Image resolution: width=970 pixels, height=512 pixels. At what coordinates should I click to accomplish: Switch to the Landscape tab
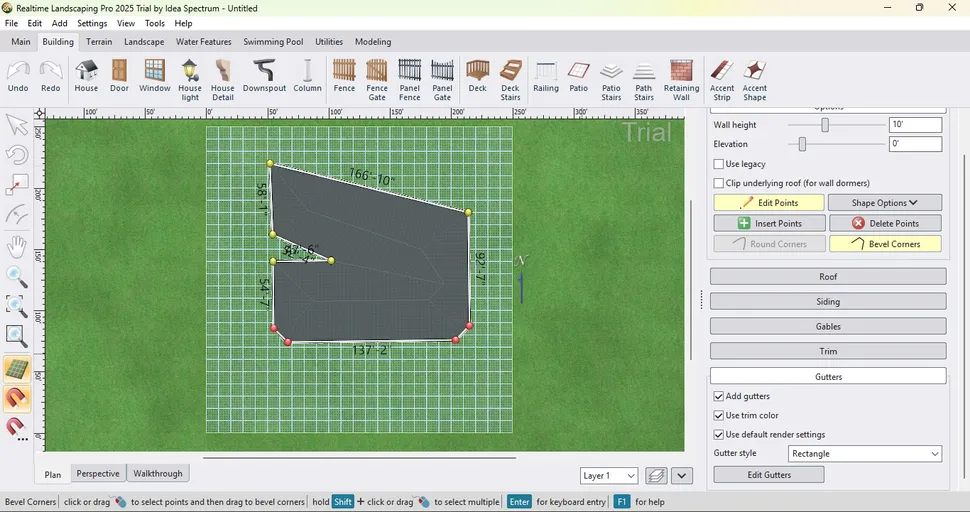click(x=144, y=42)
